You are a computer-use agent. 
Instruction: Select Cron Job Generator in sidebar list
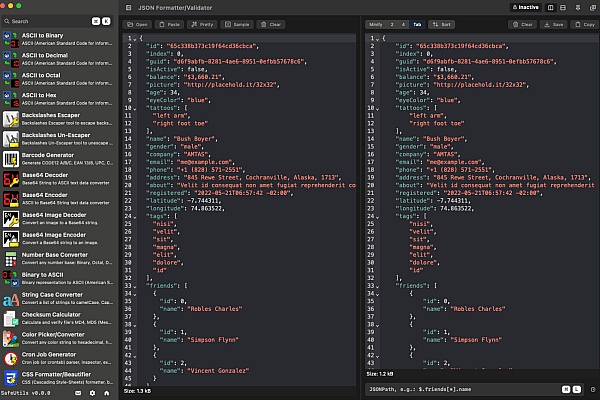59,358
